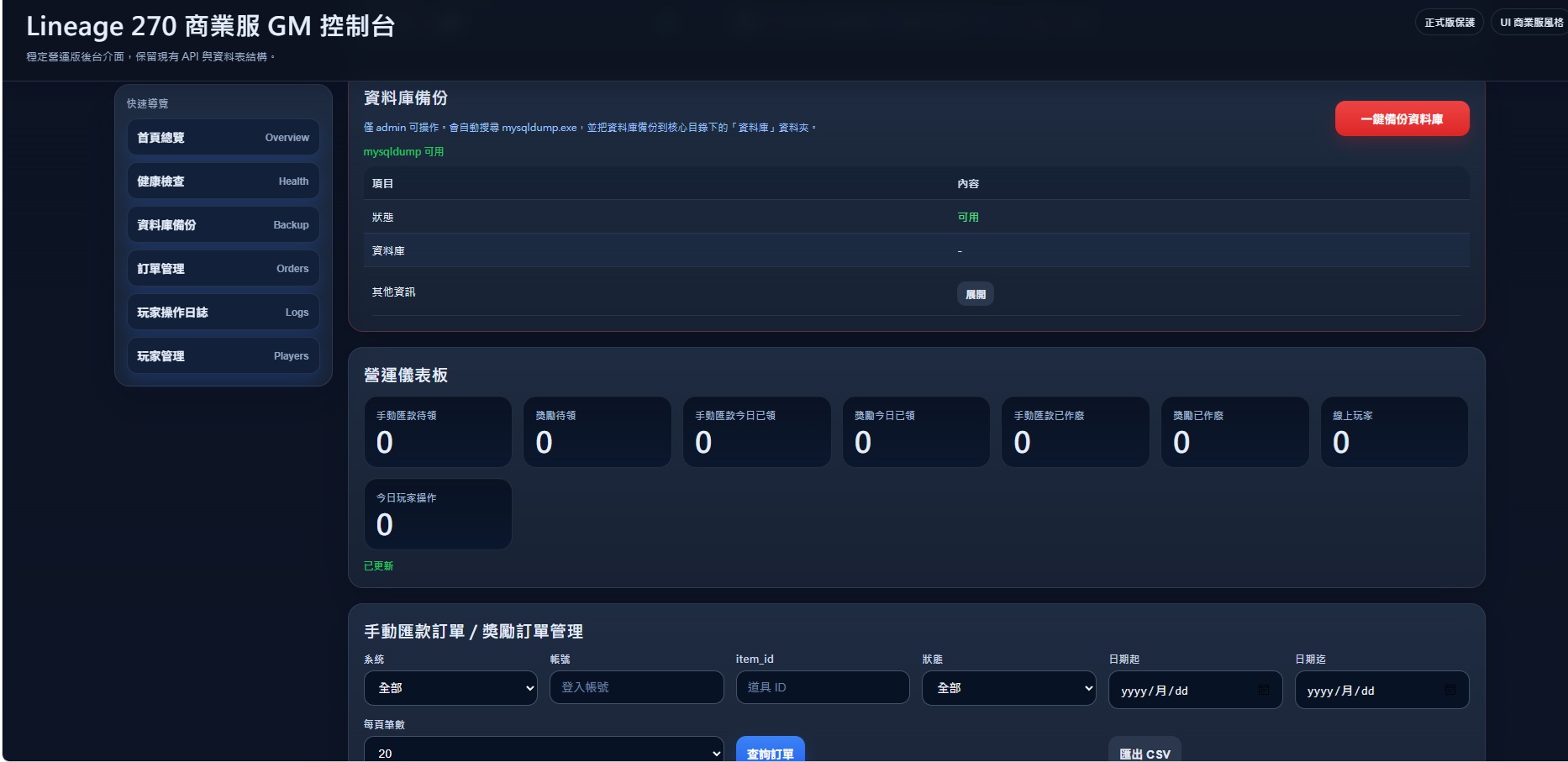Open 訂單管理 Orders section
Screen dimensions: 1568x762
coord(223,268)
